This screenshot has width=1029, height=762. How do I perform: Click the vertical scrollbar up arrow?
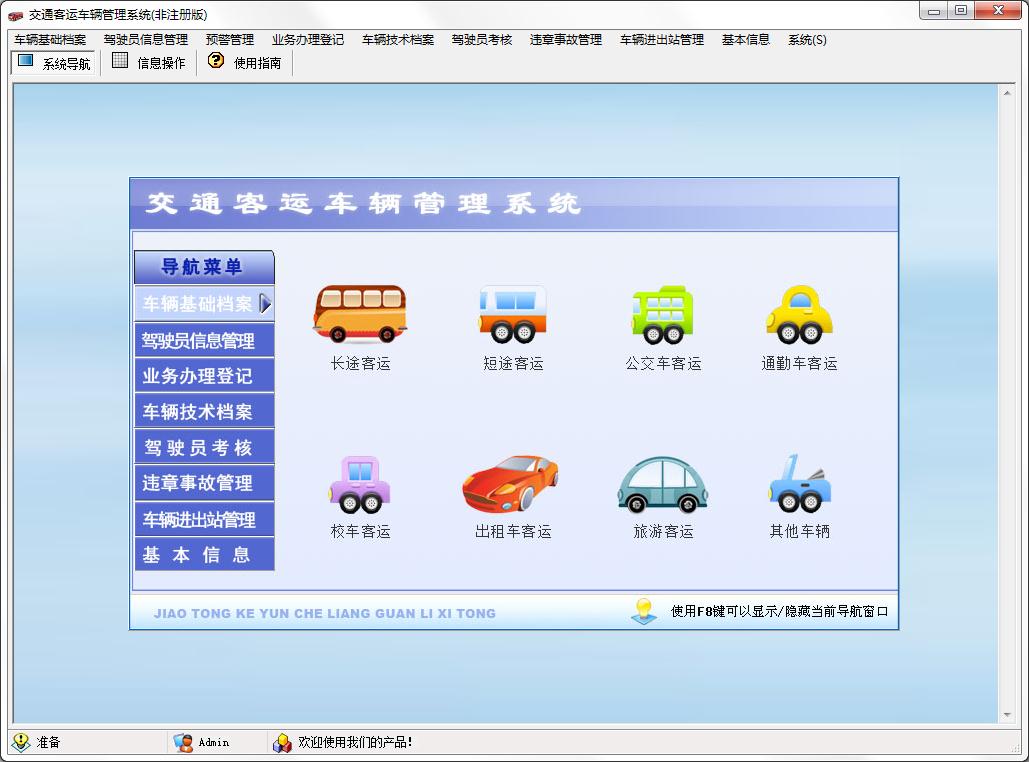pos(1007,93)
